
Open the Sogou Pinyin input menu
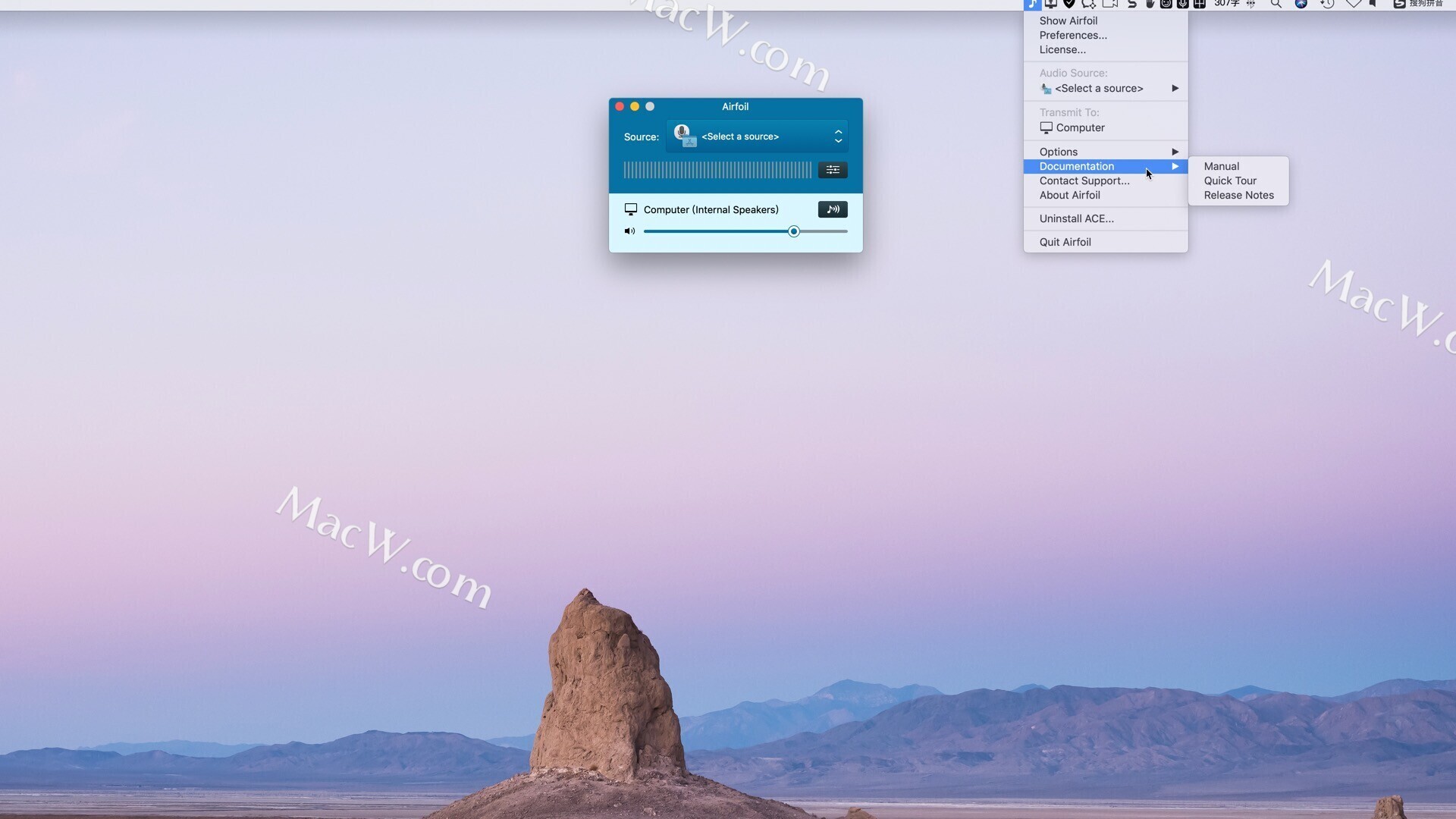pyautogui.click(x=1418, y=4)
